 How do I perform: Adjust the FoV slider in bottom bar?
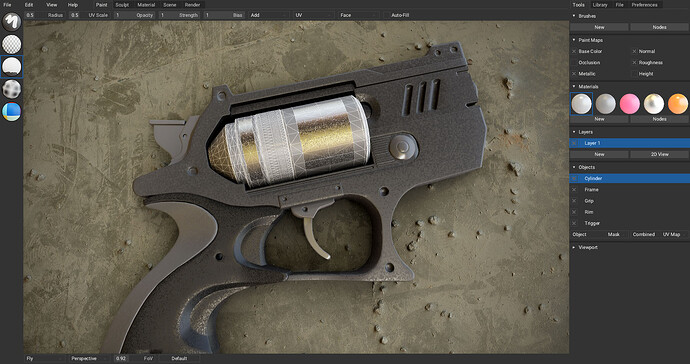click(135, 359)
